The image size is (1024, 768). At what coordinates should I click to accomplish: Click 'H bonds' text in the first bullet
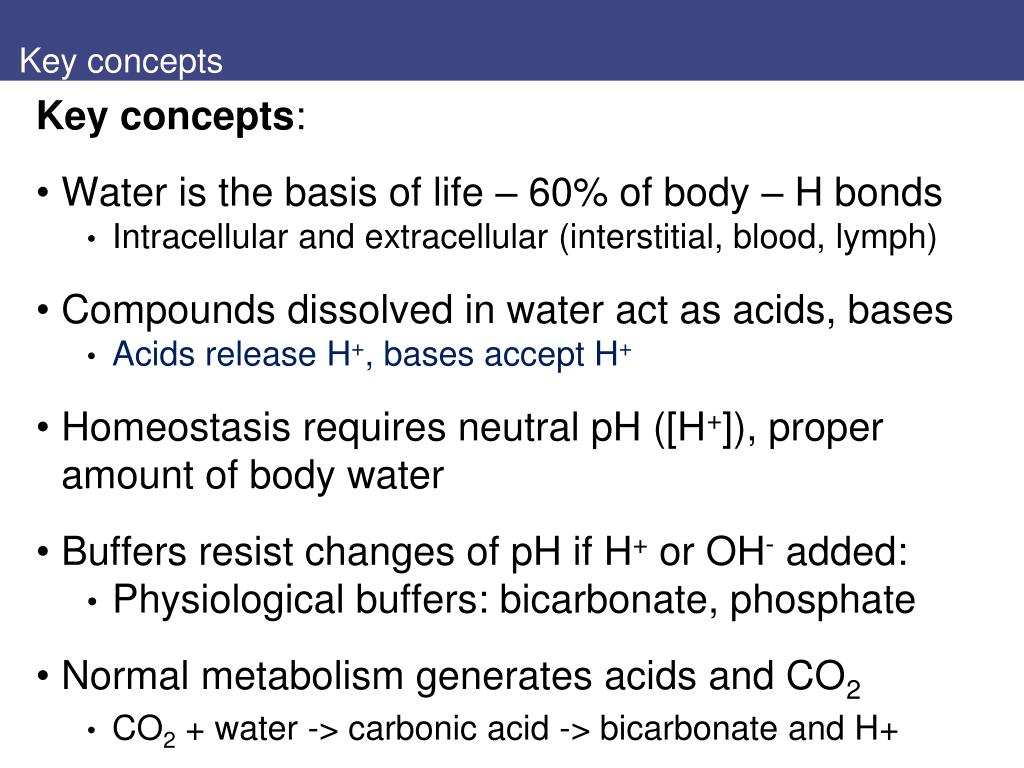869,193
